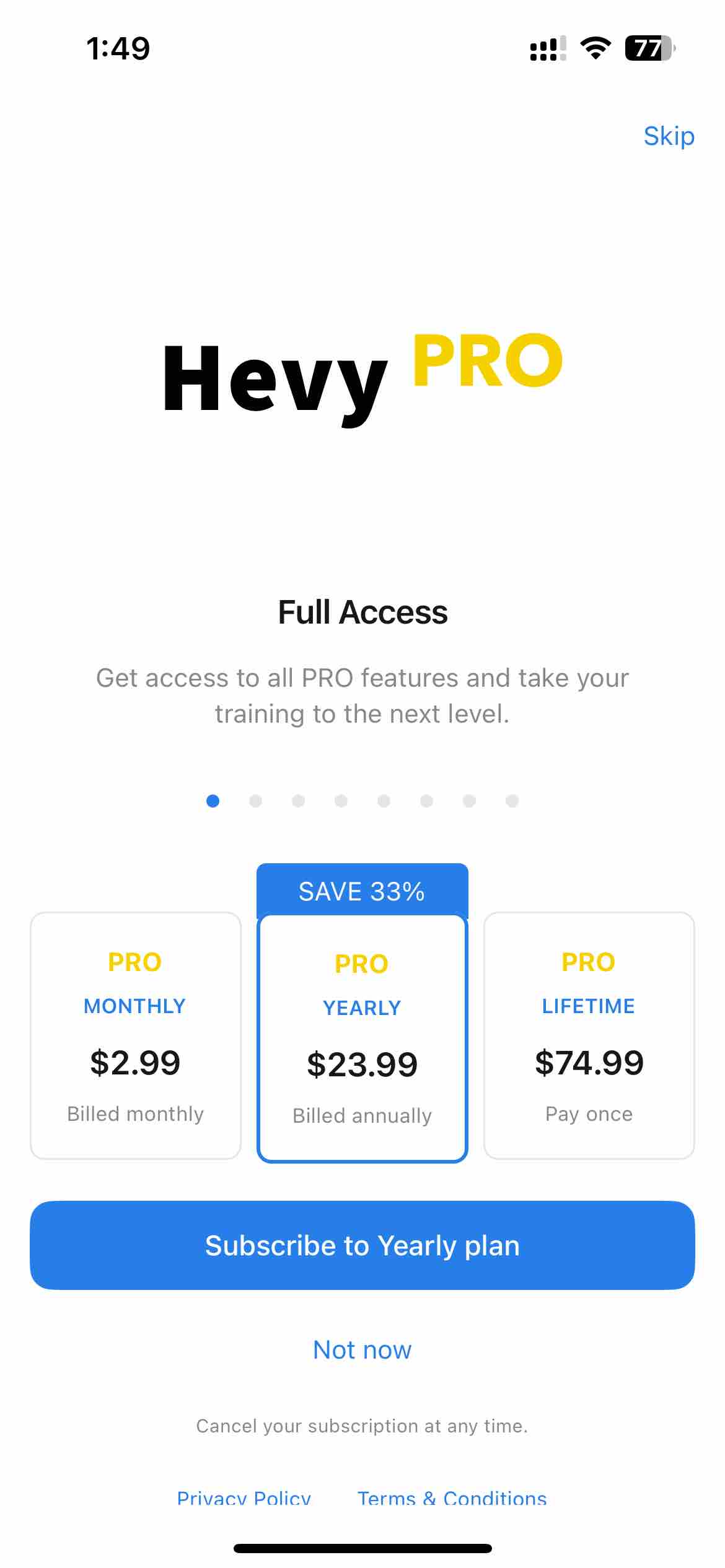This screenshot has height=1568, width=725.
Task: Tap the Hevy PRO logo
Action: coord(362,377)
